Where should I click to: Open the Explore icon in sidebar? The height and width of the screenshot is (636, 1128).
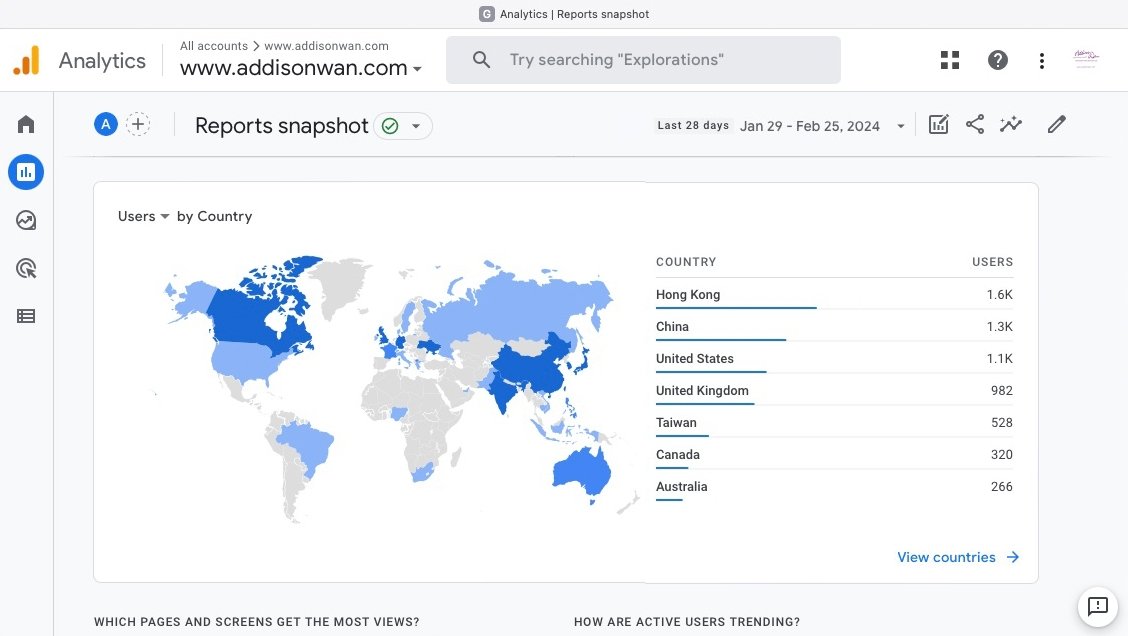26,220
